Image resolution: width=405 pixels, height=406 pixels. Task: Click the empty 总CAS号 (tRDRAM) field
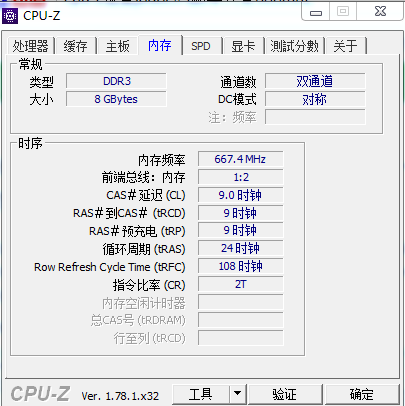(240, 320)
